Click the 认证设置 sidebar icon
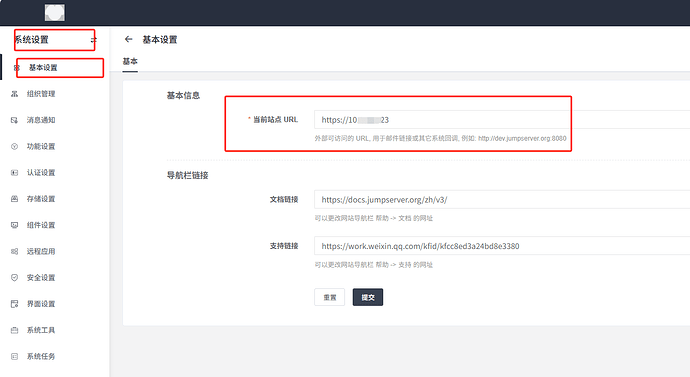 coord(15,173)
